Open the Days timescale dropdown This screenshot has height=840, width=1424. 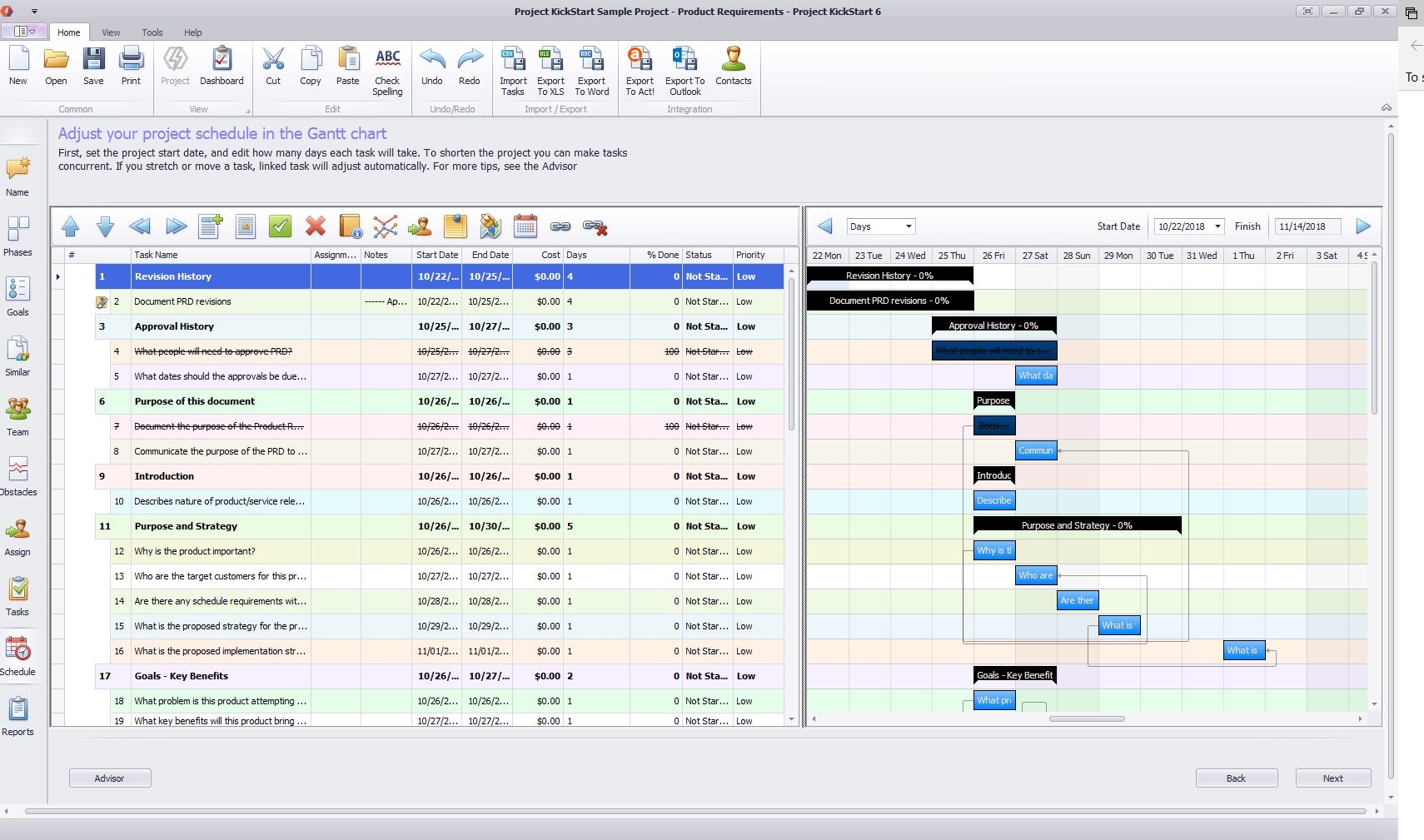pyautogui.click(x=880, y=226)
